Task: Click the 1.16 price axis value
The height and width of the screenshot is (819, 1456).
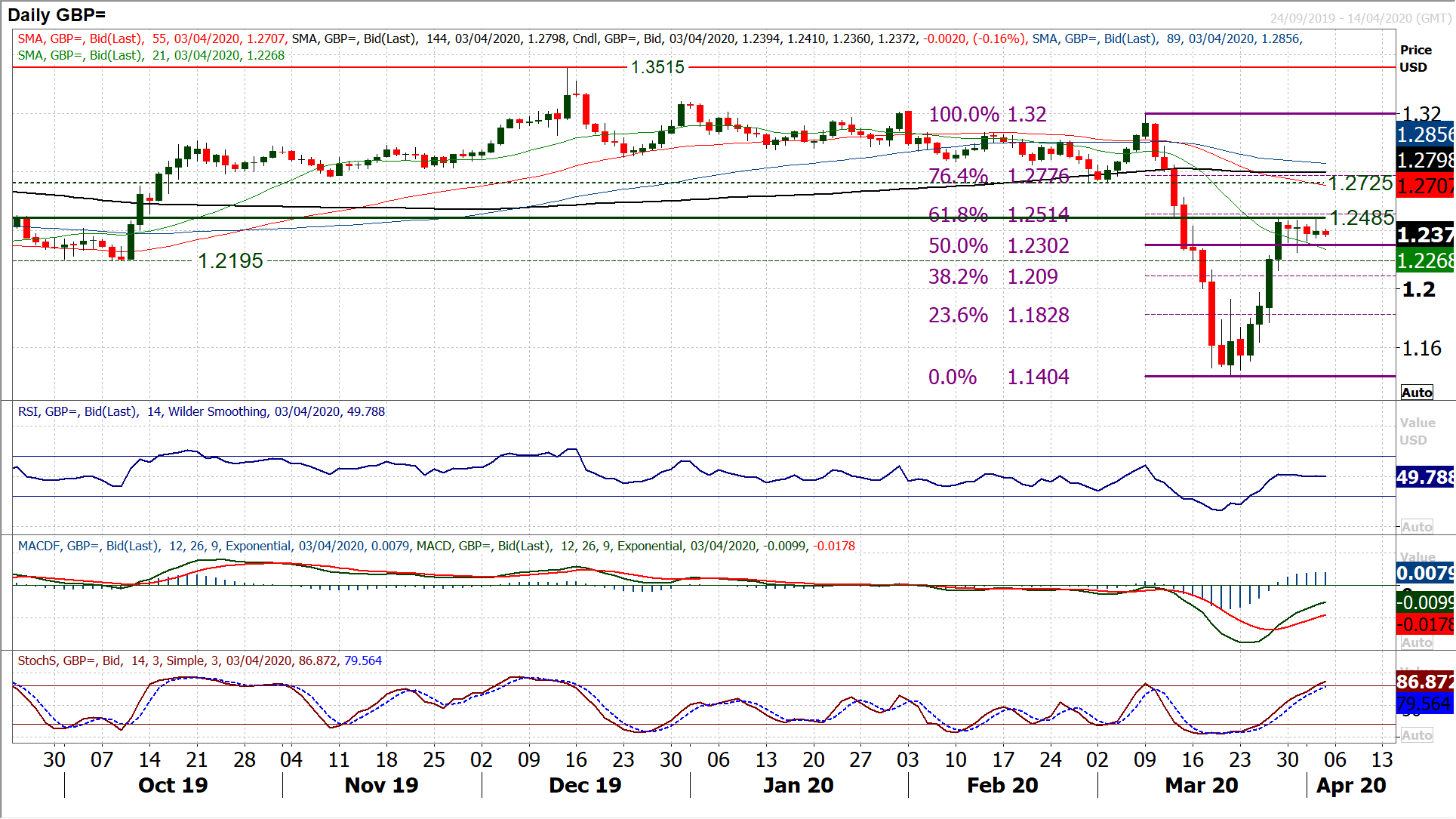Action: coord(1421,349)
